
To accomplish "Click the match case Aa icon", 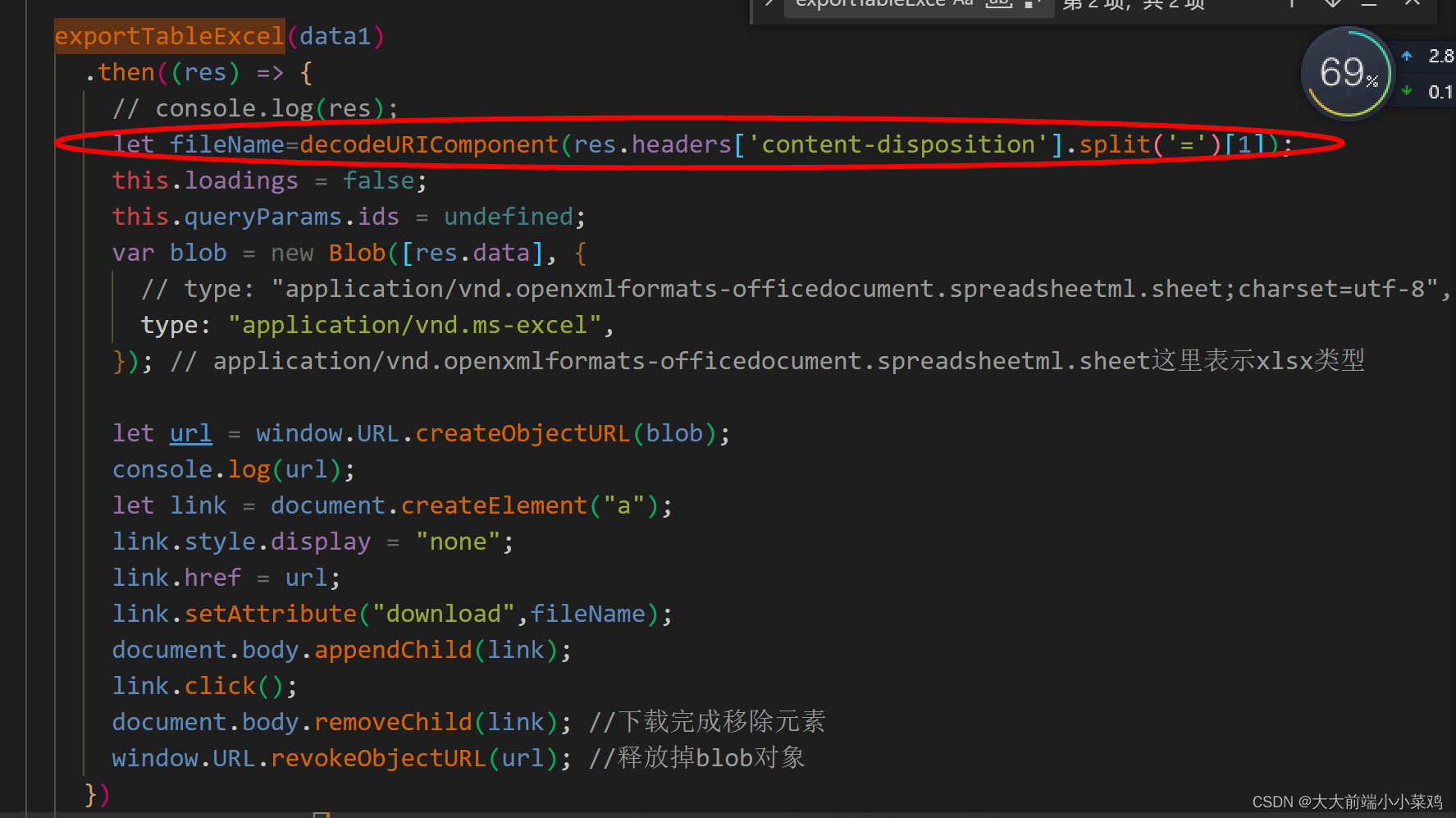I will click(x=964, y=4).
